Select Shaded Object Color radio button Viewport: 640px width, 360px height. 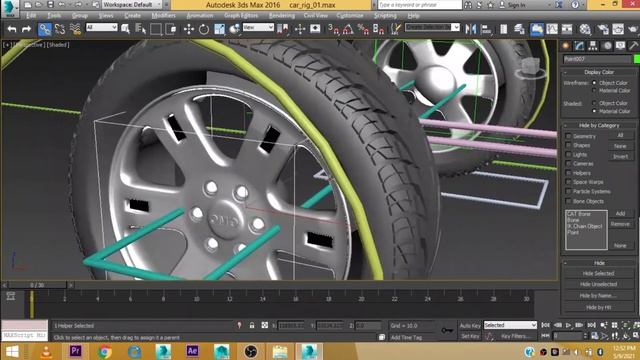click(x=594, y=103)
